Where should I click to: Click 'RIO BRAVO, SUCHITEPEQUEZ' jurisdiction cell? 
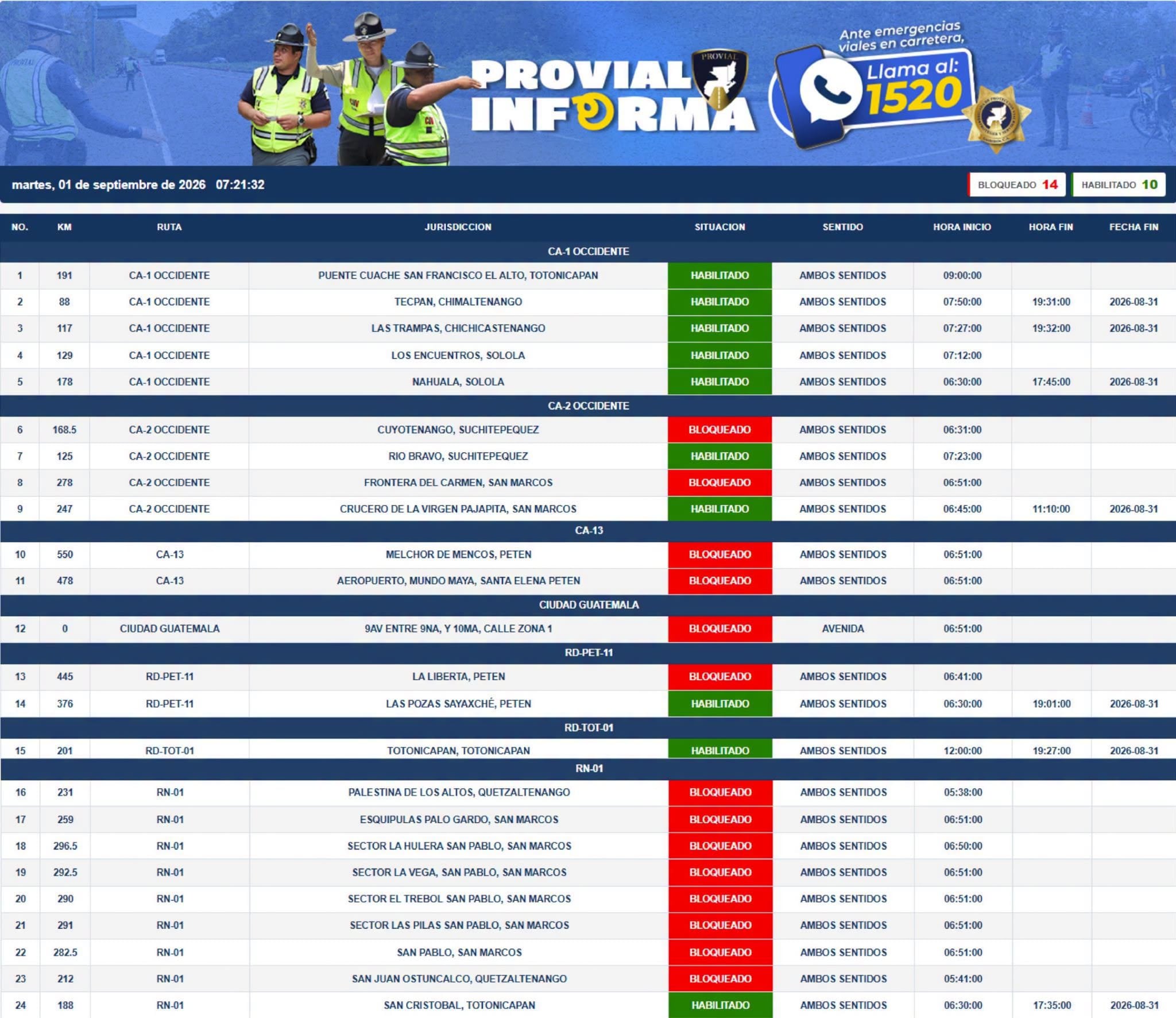(458, 457)
